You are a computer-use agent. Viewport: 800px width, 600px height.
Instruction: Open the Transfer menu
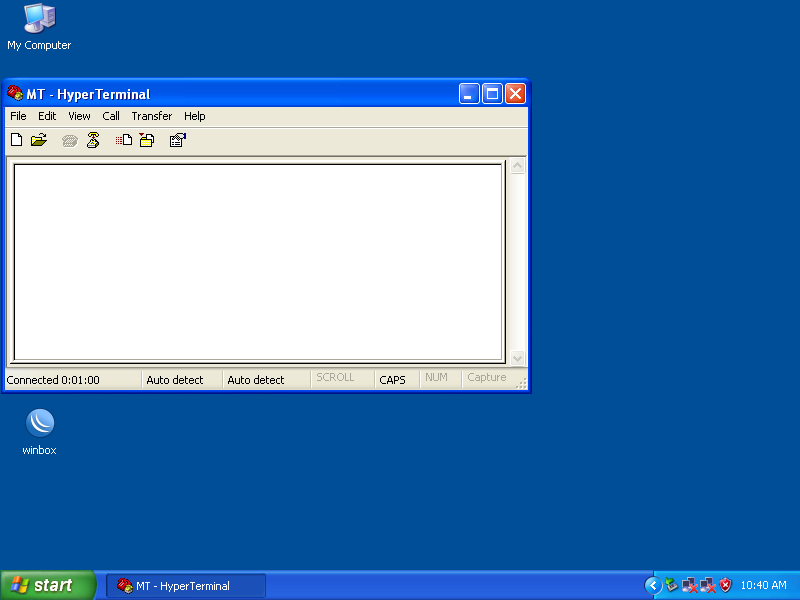[x=151, y=116]
